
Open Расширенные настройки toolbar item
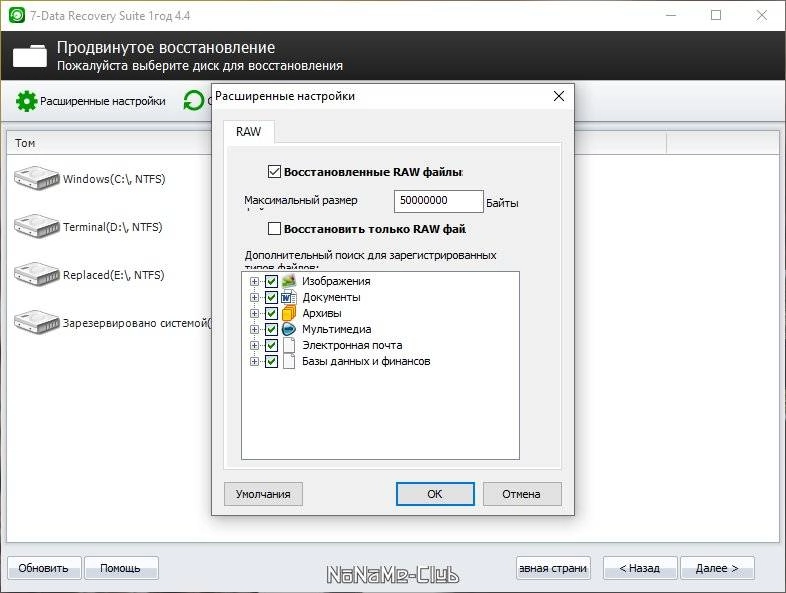pos(91,101)
